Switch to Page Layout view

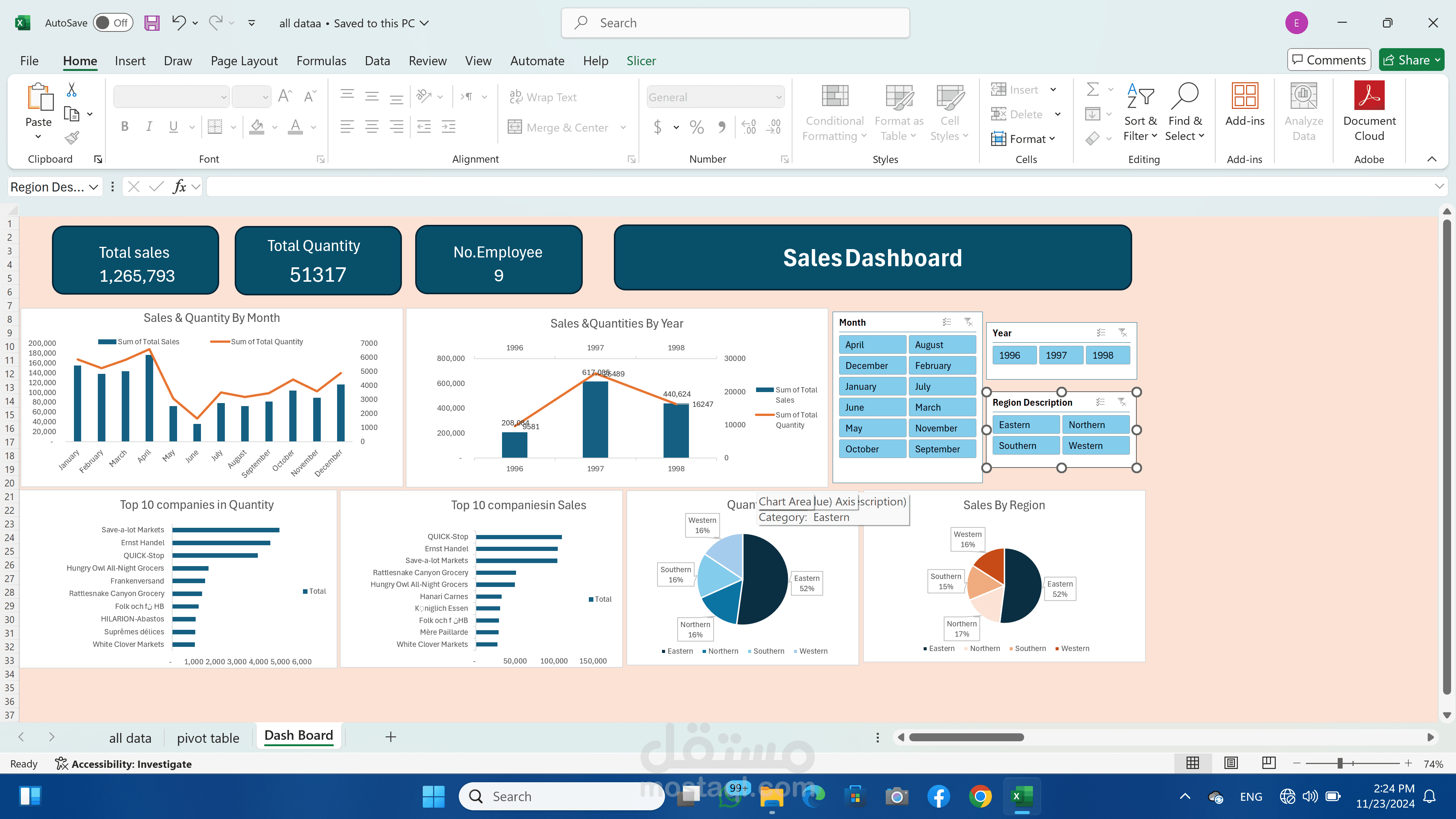1231,764
